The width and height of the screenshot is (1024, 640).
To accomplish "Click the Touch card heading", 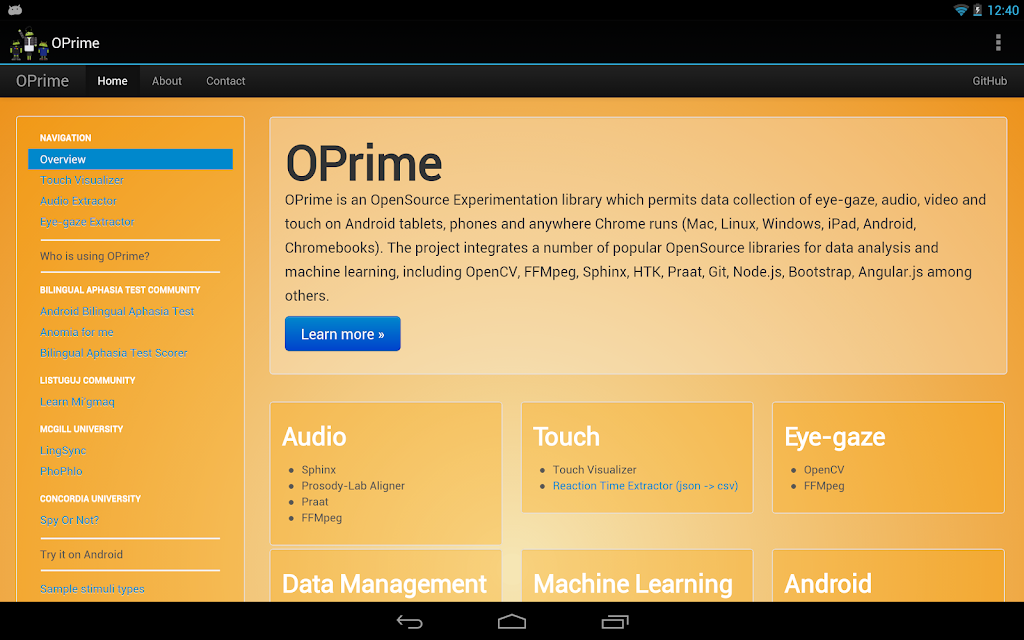I will (566, 437).
